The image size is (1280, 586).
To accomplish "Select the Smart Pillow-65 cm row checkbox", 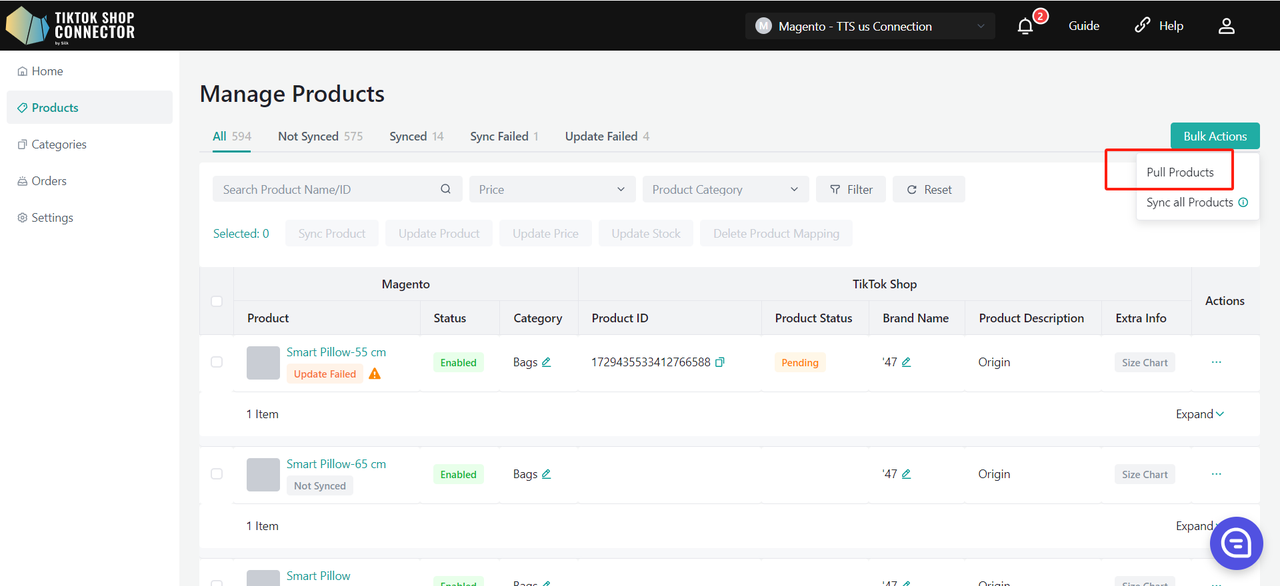I will (x=216, y=474).
